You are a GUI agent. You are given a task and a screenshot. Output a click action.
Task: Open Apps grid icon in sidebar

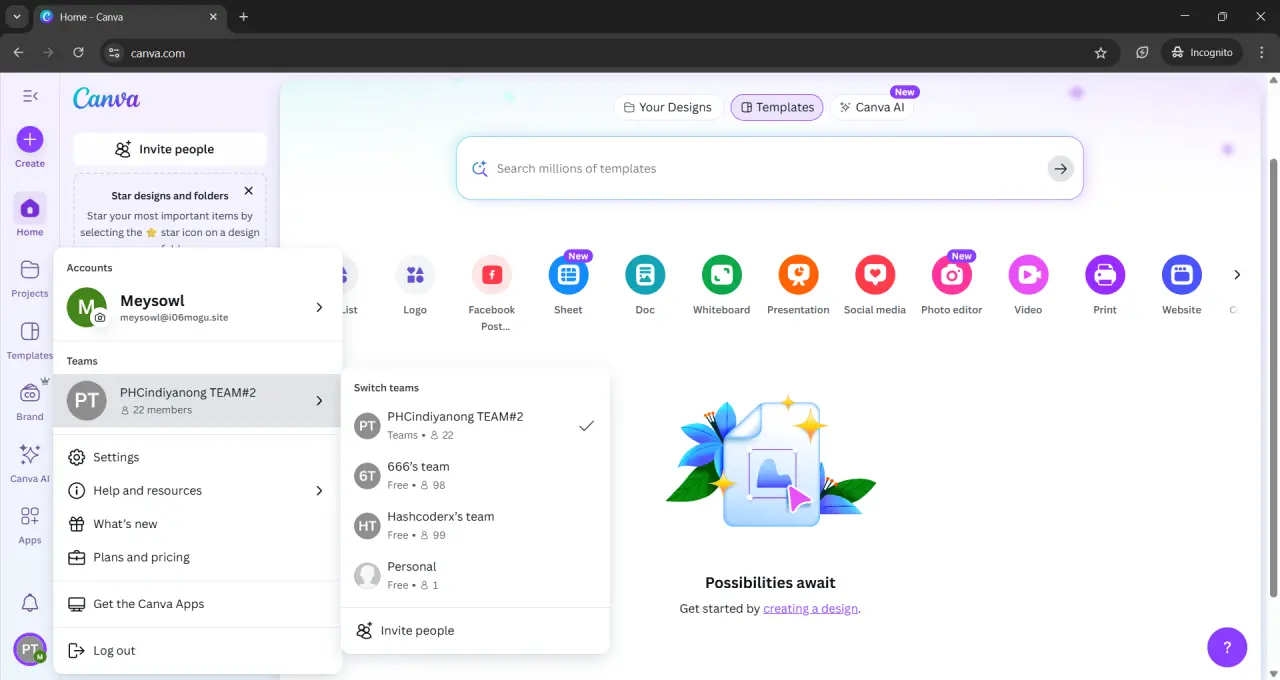(x=30, y=516)
